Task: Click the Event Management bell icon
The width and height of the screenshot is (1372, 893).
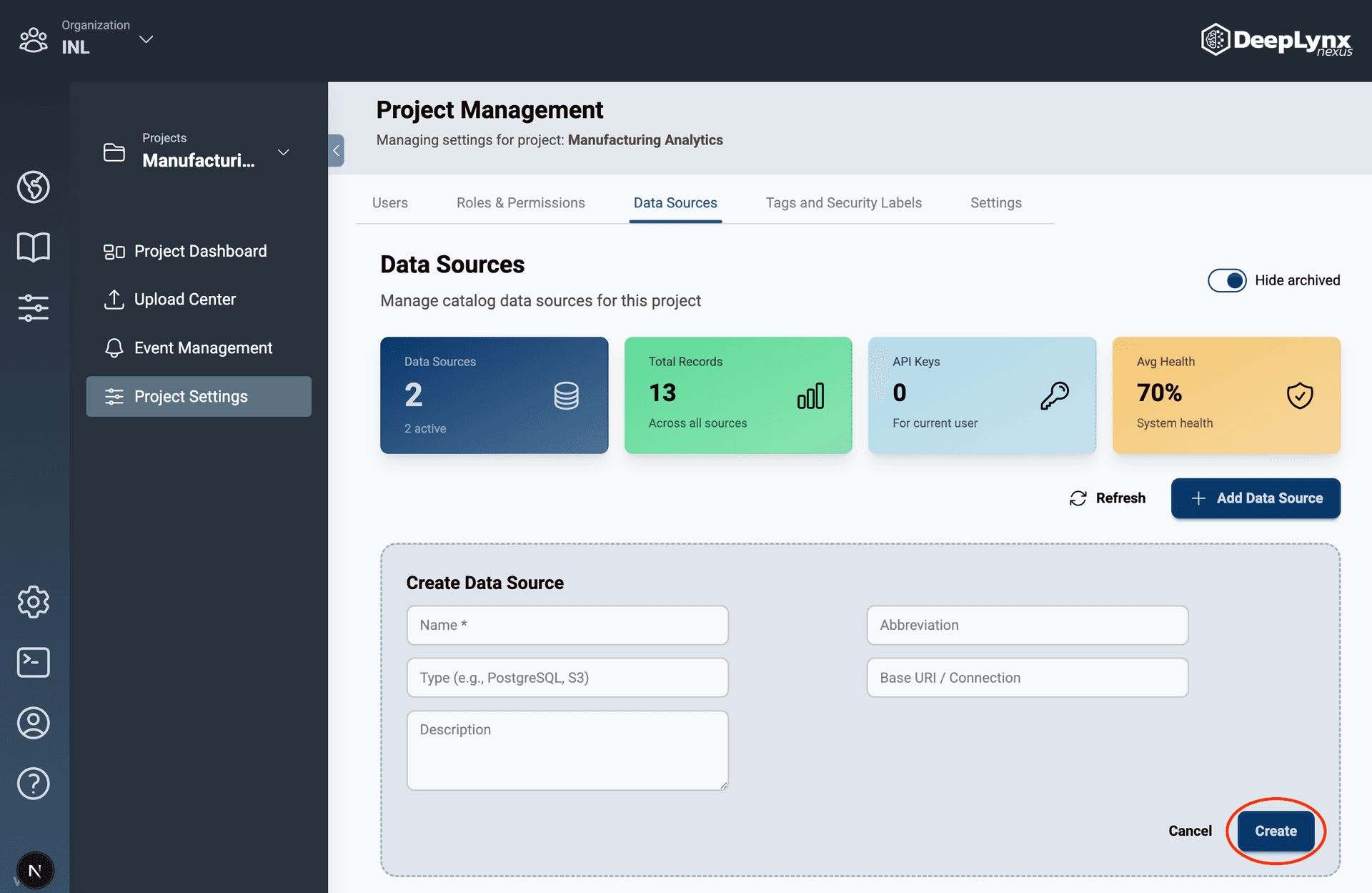Action: pos(114,348)
